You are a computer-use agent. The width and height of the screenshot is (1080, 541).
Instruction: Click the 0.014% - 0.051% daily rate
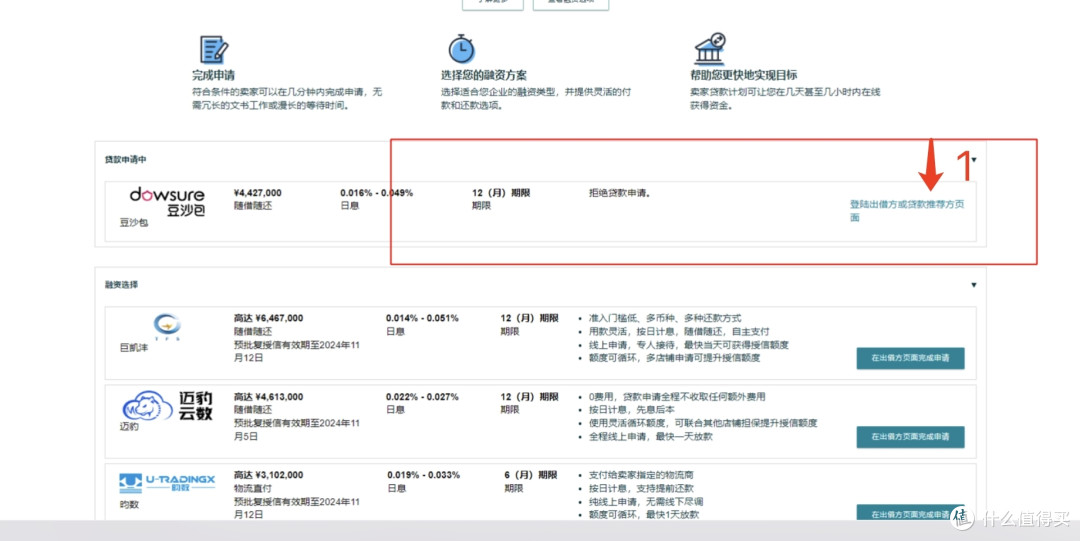[422, 318]
